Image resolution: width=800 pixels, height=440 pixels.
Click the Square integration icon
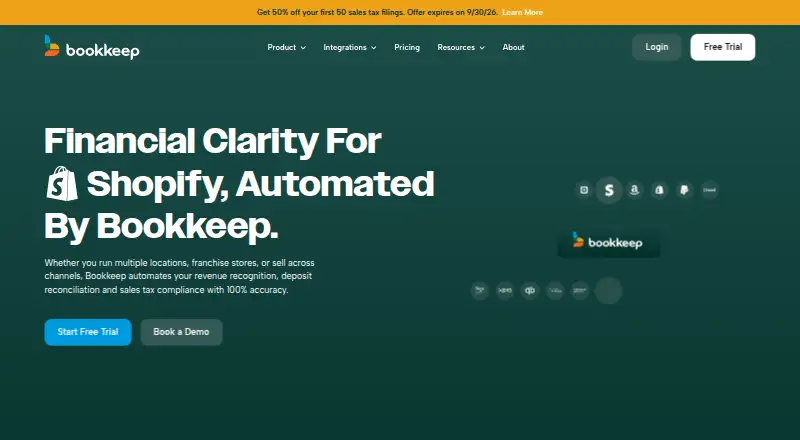click(x=584, y=190)
